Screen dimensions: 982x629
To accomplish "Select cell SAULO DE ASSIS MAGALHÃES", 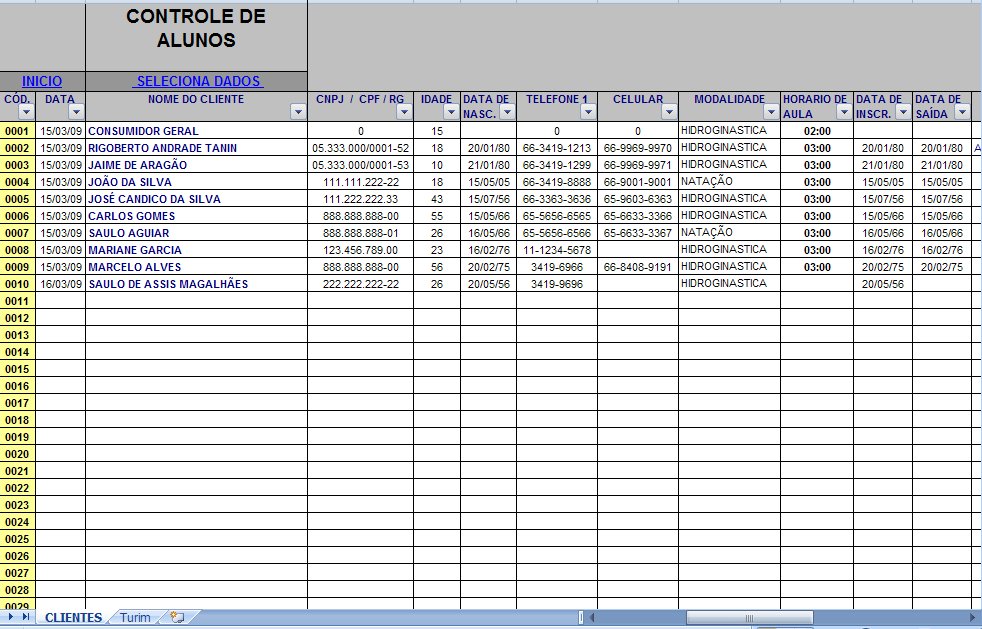I will [196, 283].
